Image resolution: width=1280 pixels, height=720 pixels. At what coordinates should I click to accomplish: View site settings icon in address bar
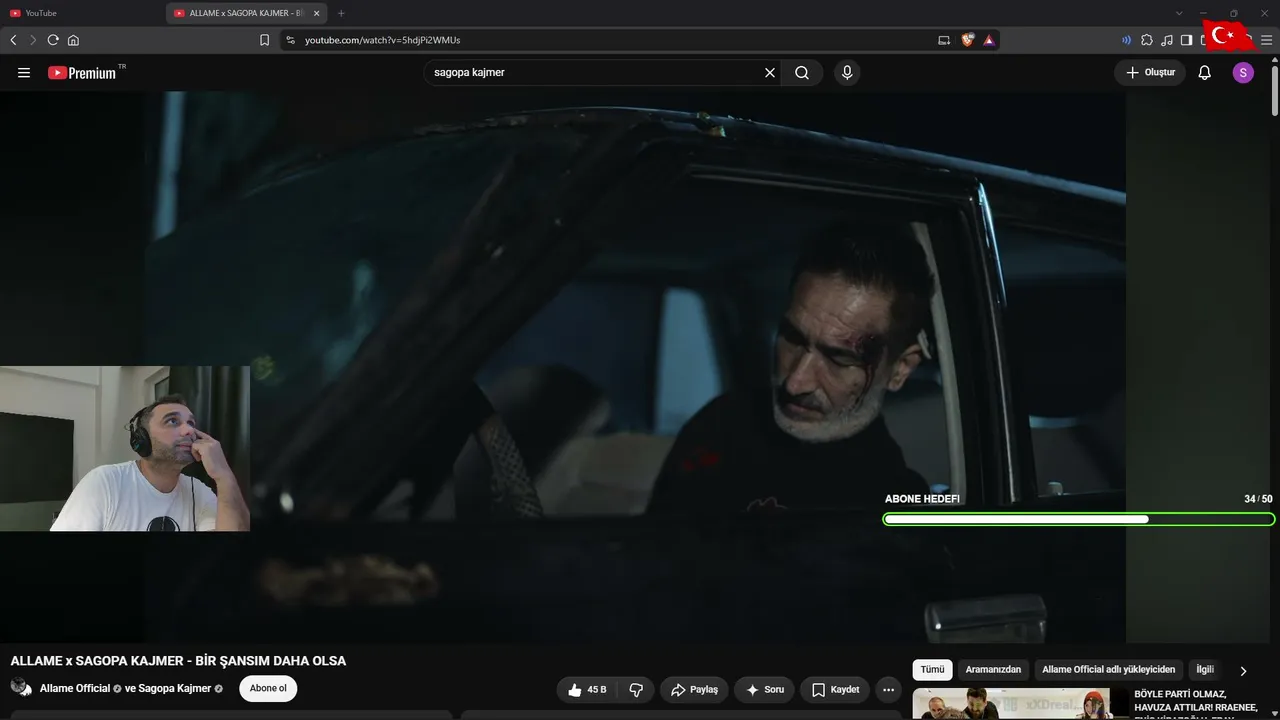pyautogui.click(x=290, y=40)
